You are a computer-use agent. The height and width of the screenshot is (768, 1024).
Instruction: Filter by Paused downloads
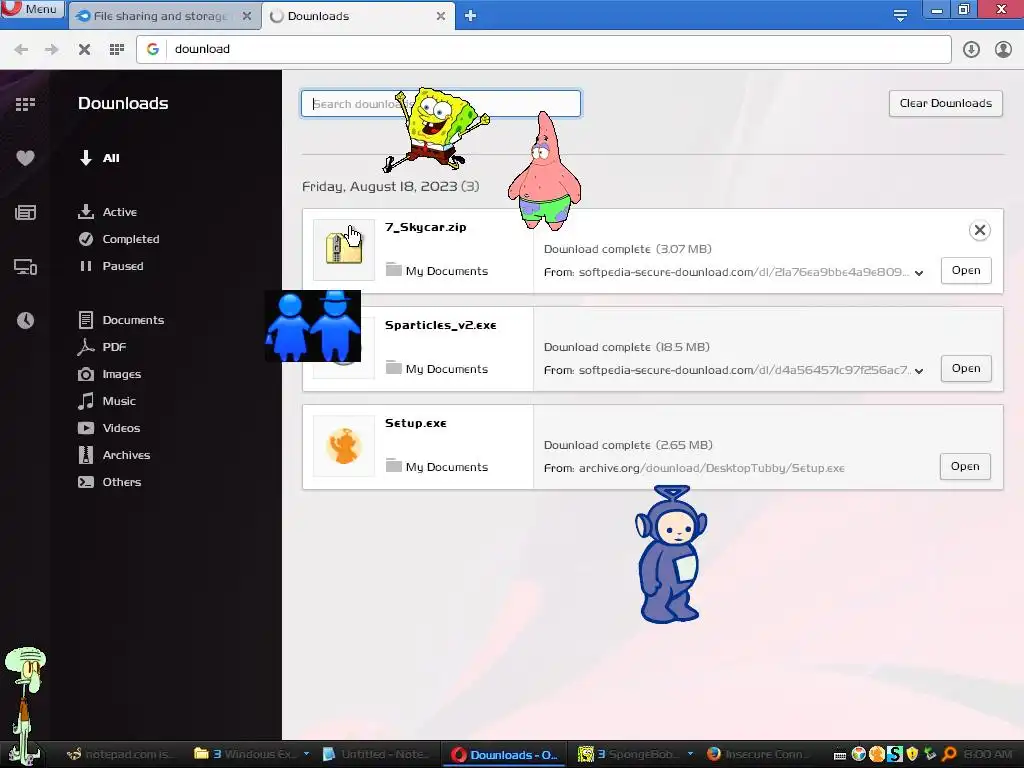[x=110, y=266]
